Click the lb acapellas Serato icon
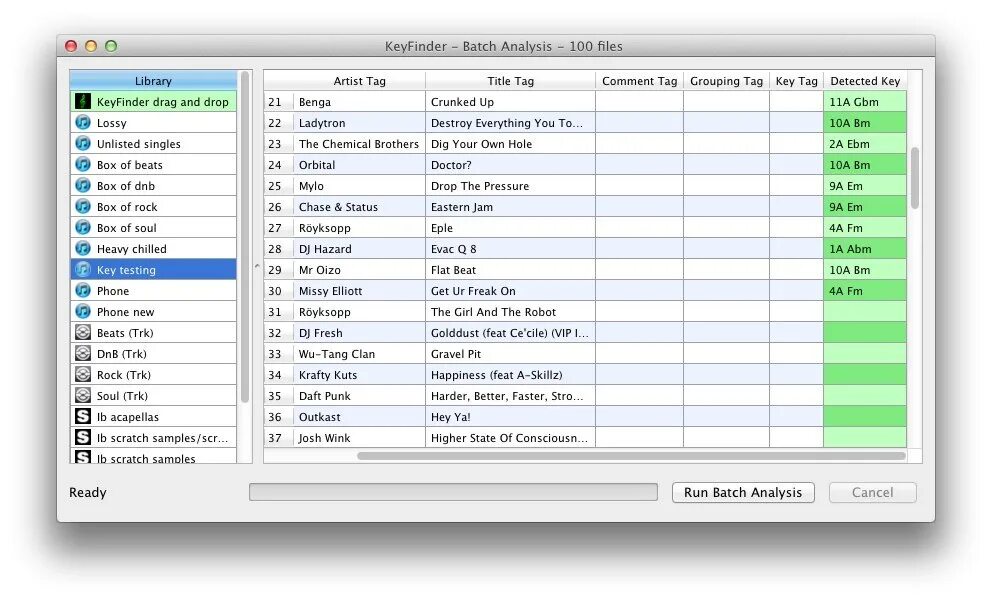 click(83, 416)
